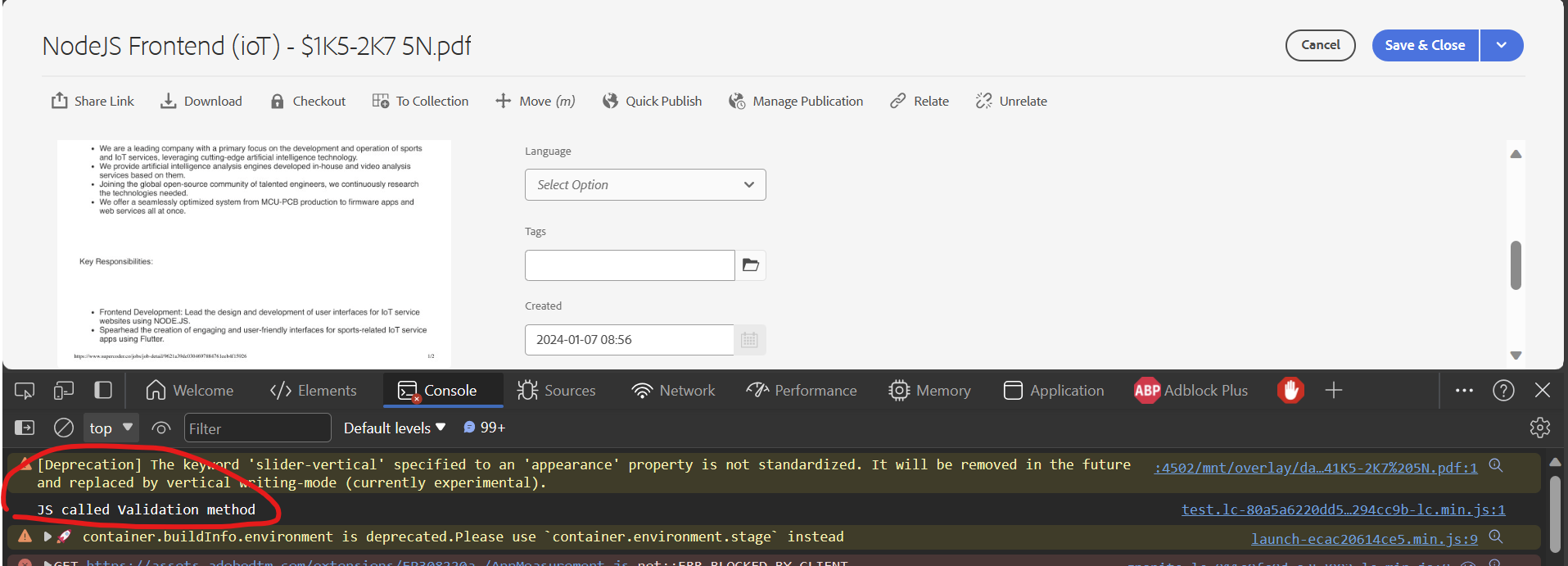Viewport: 1568px width, 566px height.
Task: Switch to the Network tab
Action: [673, 391]
